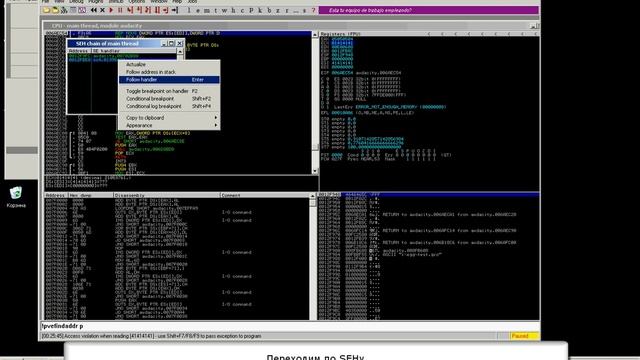
Task: Show memory map with 'm' button
Action: (x=207, y=10)
